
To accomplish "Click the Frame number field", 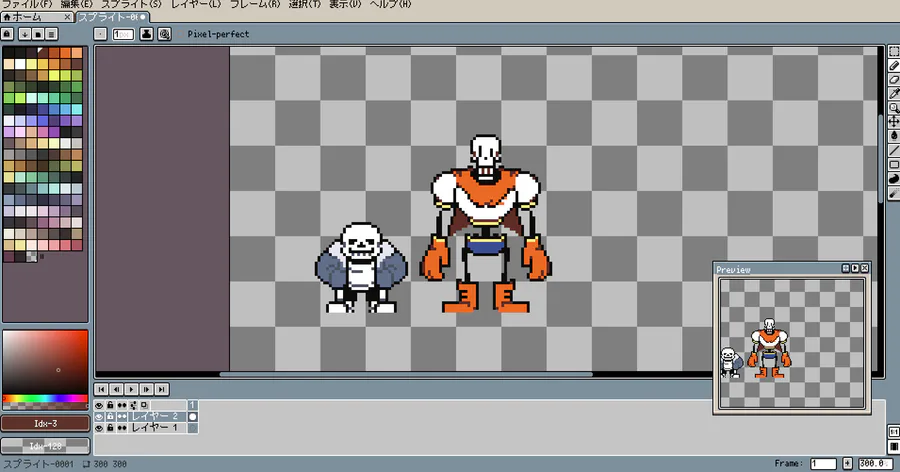I will pyautogui.click(x=823, y=463).
